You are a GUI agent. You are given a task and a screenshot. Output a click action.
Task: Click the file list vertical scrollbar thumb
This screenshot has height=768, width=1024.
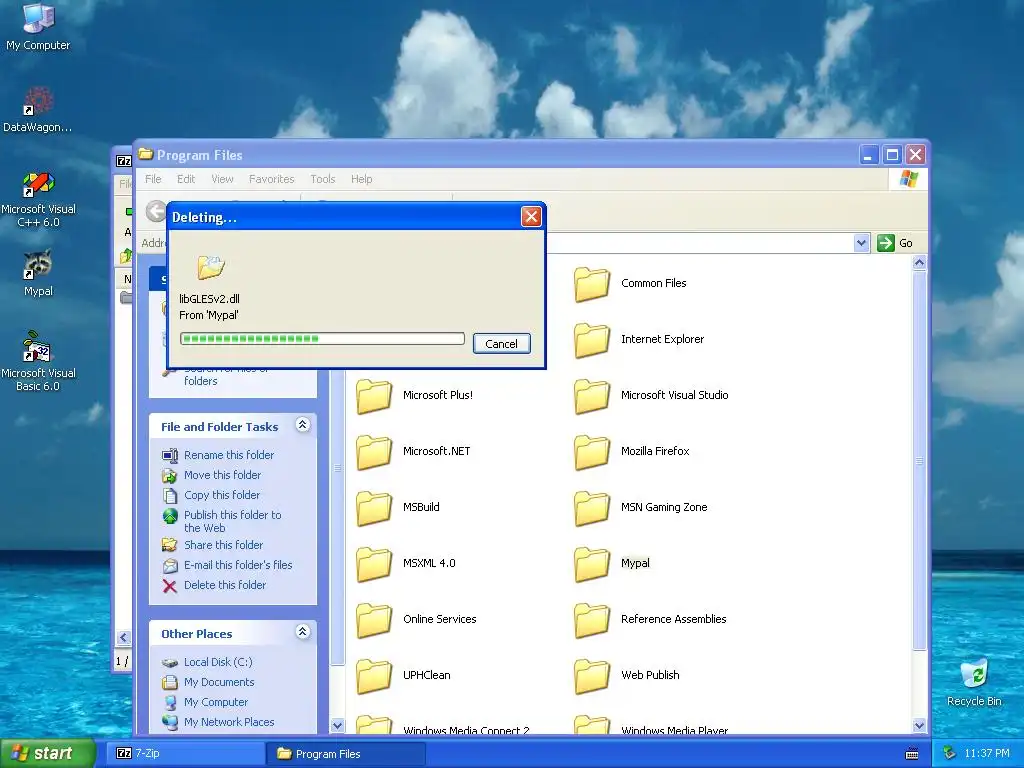tap(919, 460)
